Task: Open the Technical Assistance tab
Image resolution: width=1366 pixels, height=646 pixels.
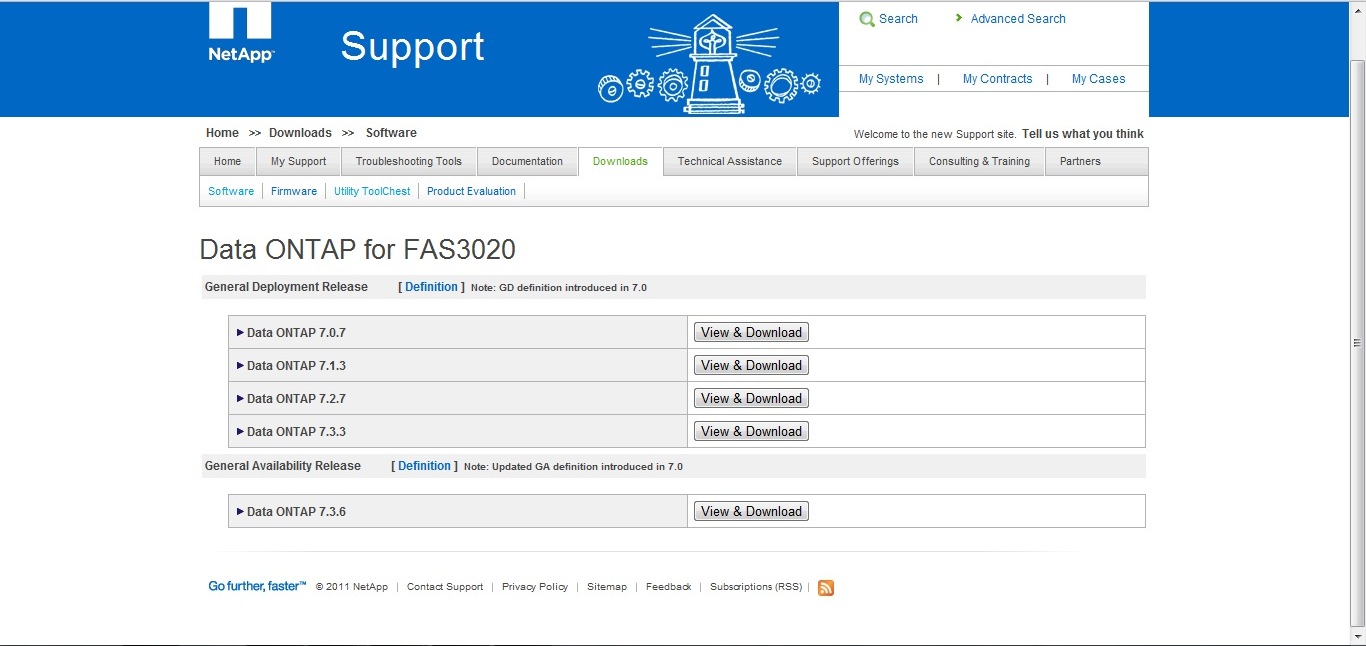Action: click(730, 162)
